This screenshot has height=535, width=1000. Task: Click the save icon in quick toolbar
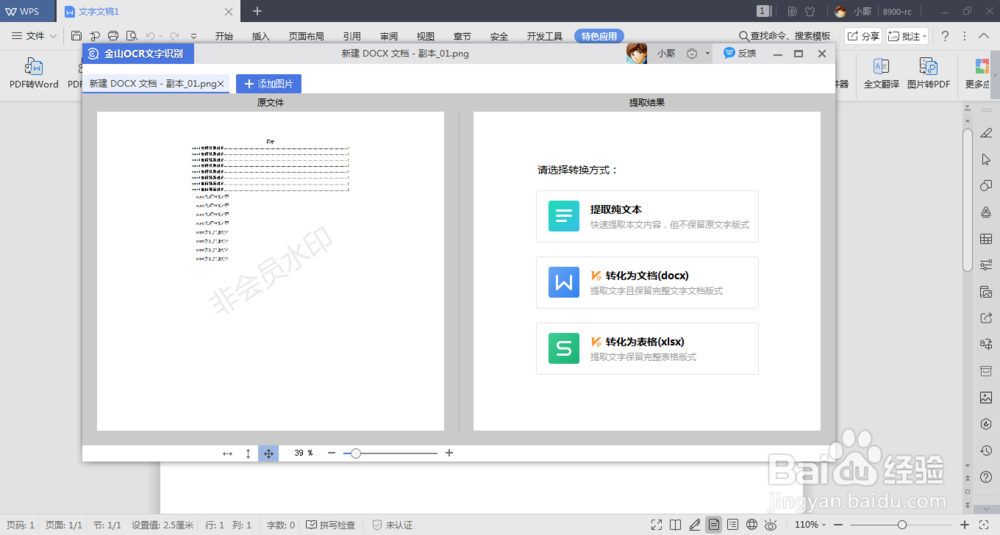point(76,36)
